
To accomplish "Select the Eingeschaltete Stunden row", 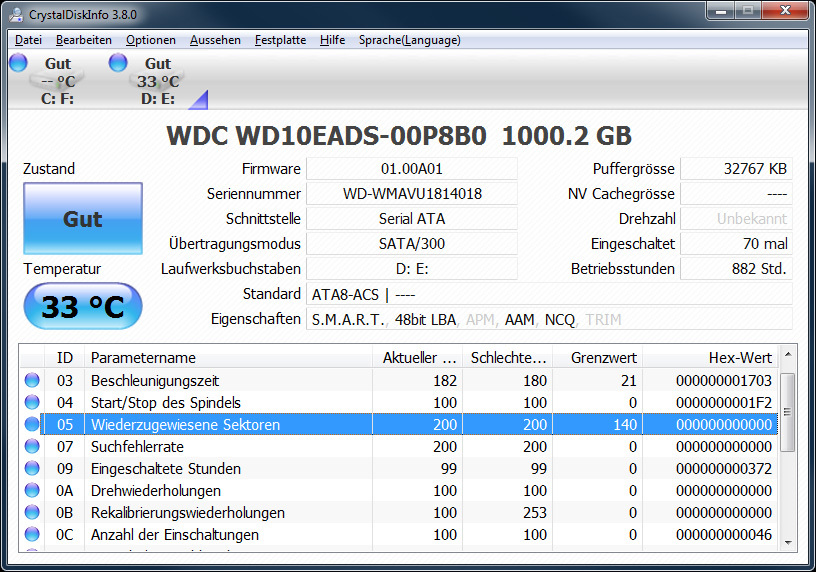I will coord(399,468).
